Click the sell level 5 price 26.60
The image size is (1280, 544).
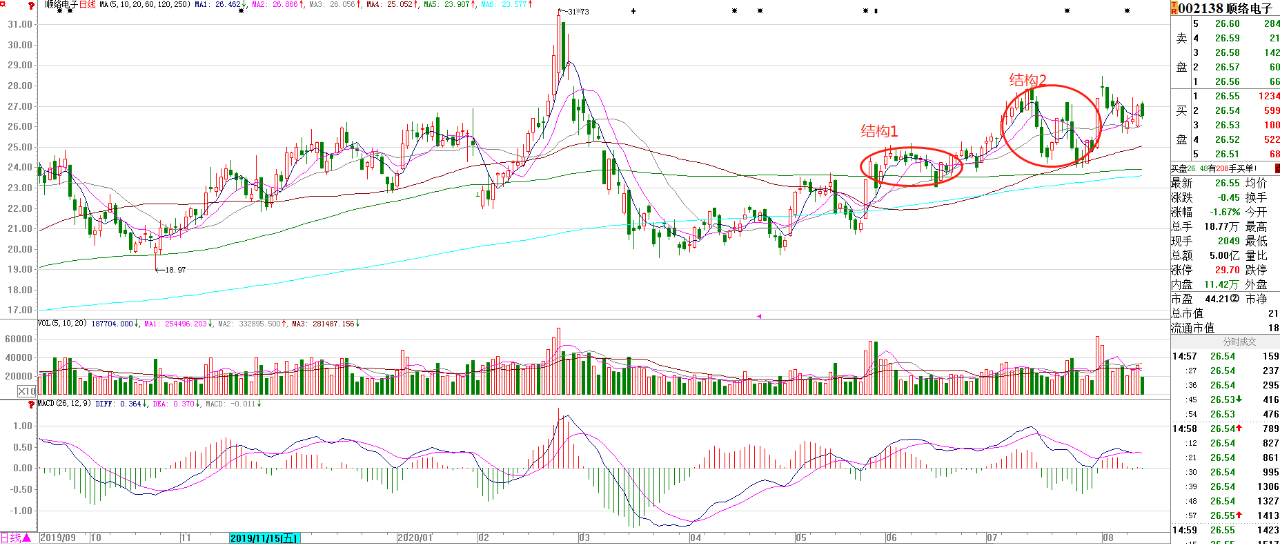coord(1225,23)
